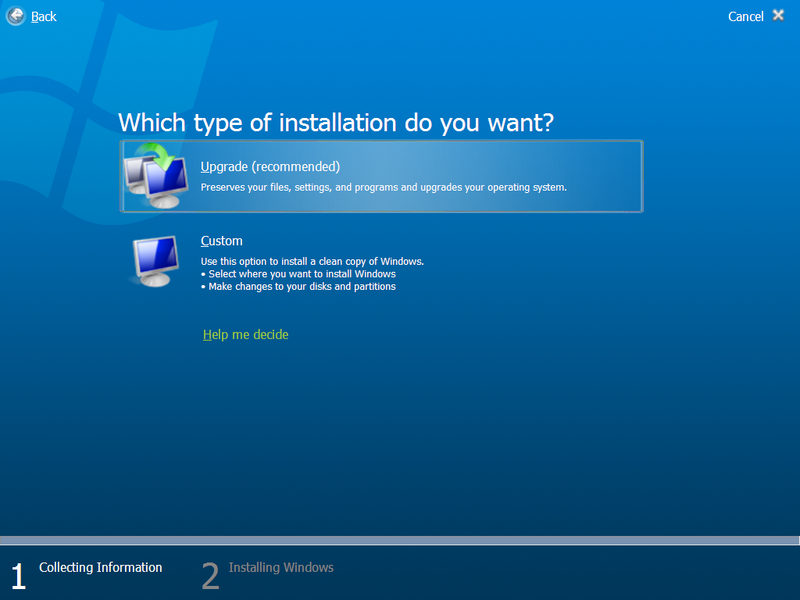Click 'Select where you want to install Windows' bullet
Viewport: 800px width, 600px height.
298,274
